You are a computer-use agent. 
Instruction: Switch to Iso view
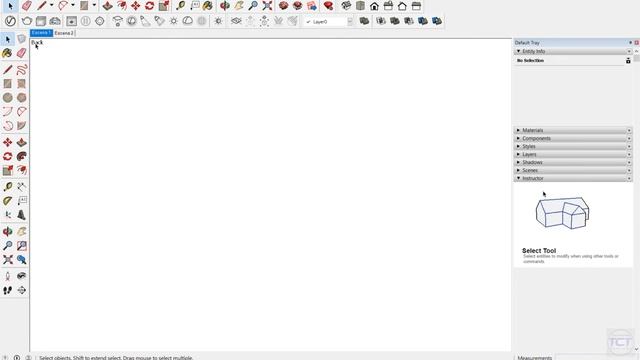(346, 6)
